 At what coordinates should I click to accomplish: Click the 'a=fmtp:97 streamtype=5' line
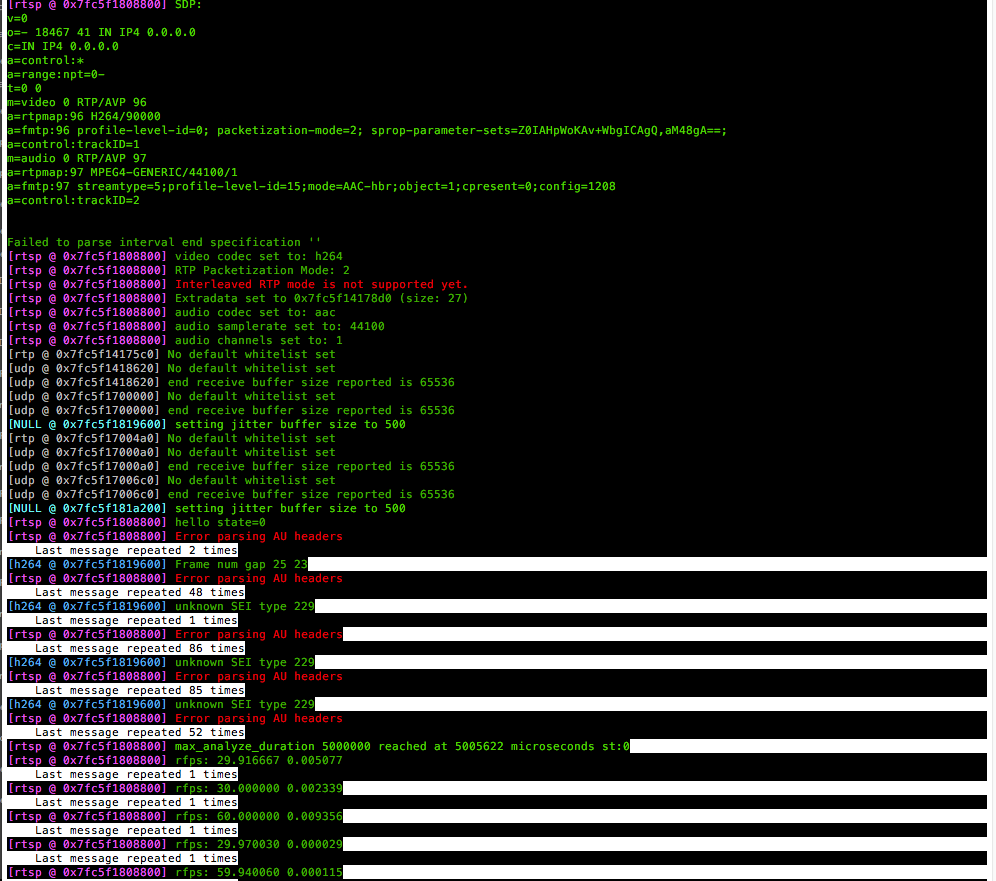pyautogui.click(x=311, y=186)
